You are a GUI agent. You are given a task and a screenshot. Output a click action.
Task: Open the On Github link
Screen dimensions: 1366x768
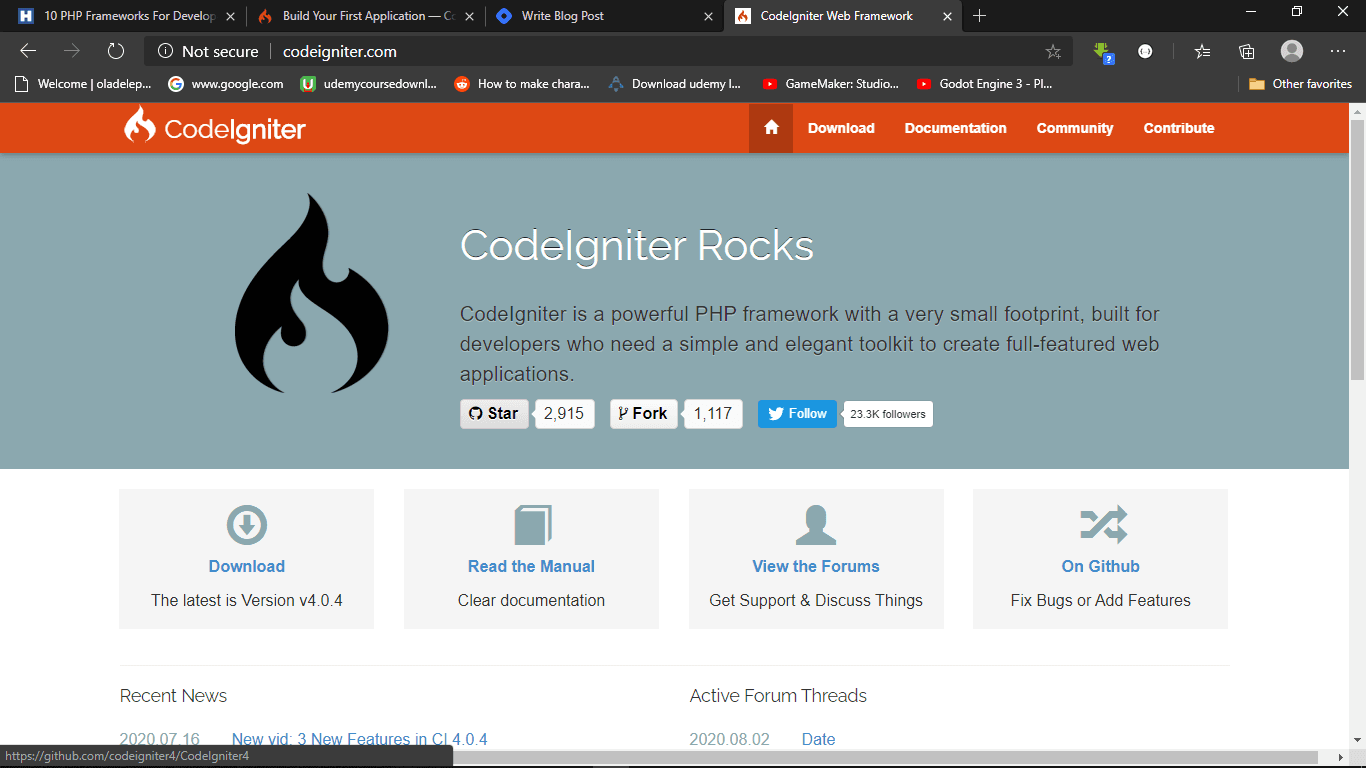point(1100,566)
